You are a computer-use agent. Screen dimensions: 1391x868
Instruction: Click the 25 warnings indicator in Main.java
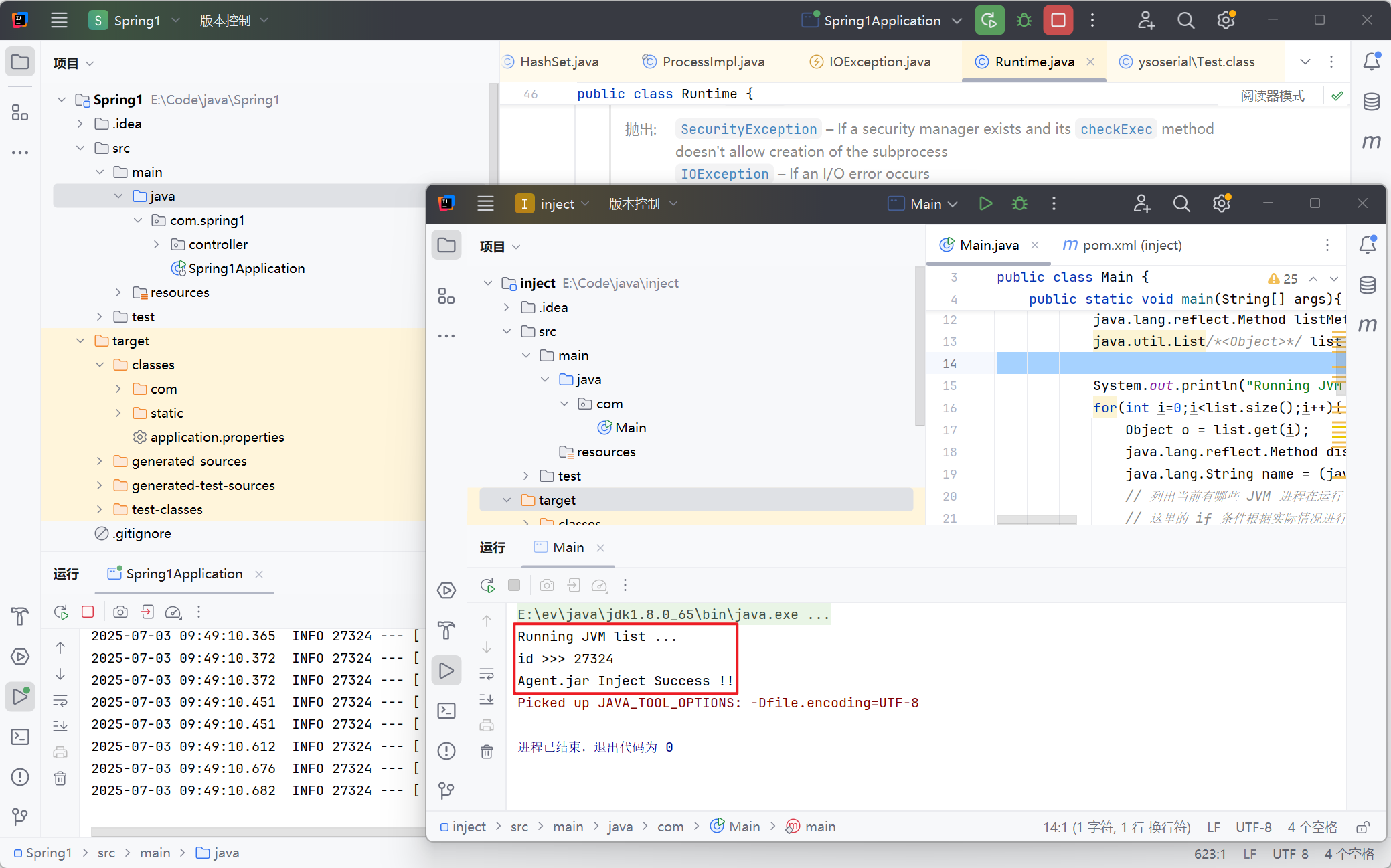(1283, 278)
